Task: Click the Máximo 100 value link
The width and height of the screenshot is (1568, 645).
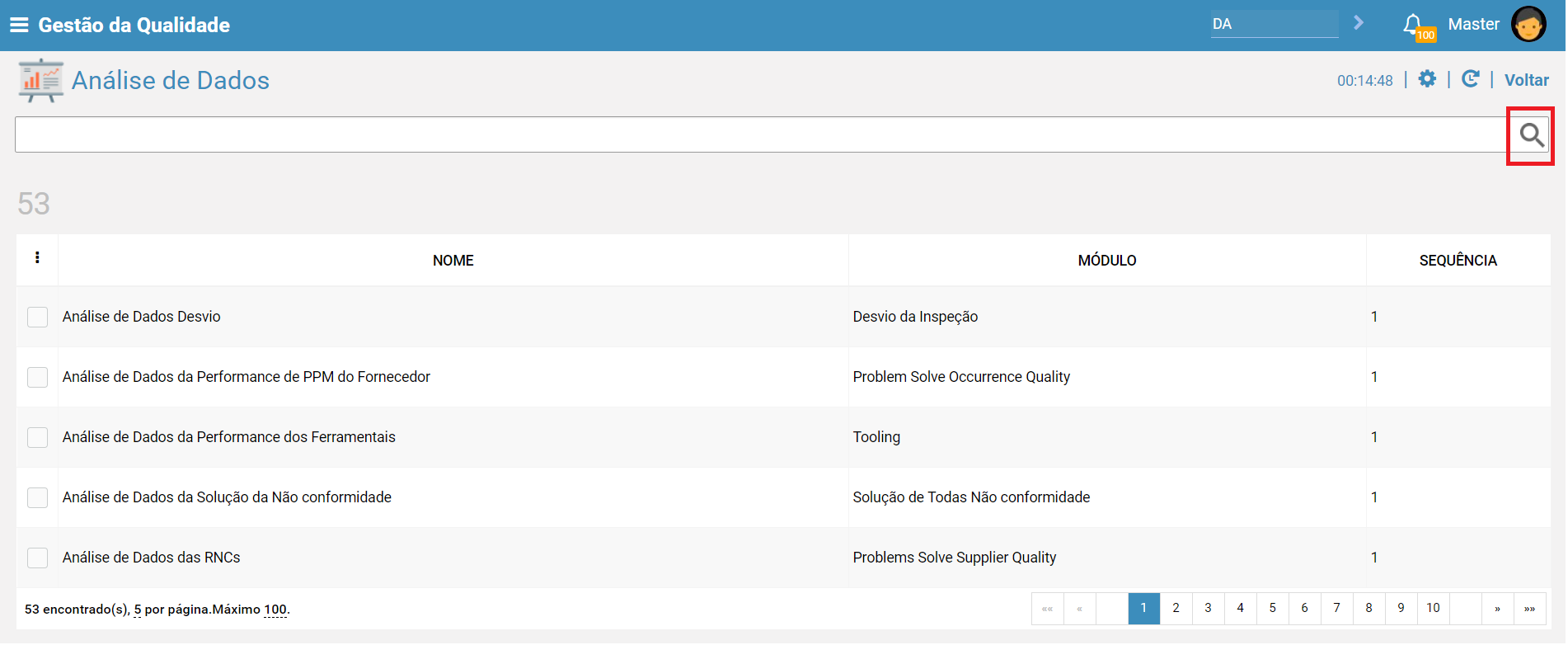Action: pos(275,610)
